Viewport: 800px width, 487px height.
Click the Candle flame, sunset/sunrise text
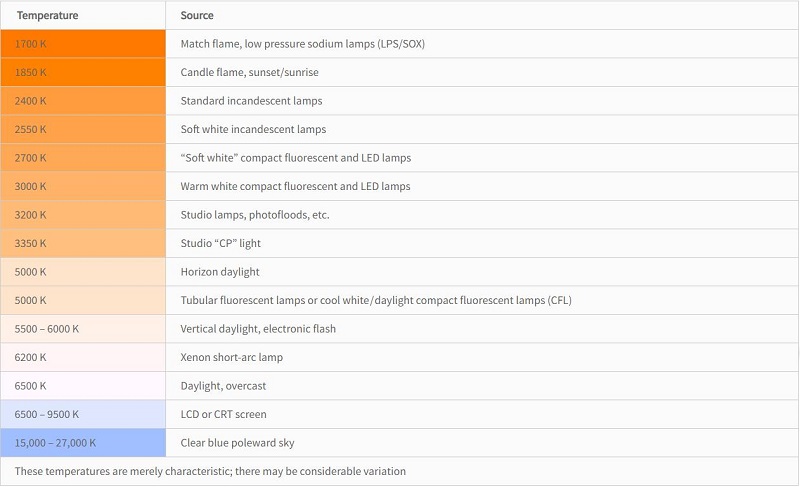pyautogui.click(x=249, y=72)
